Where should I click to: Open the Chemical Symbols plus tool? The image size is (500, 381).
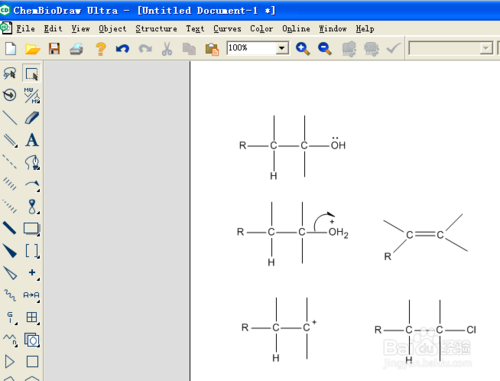coord(32,273)
